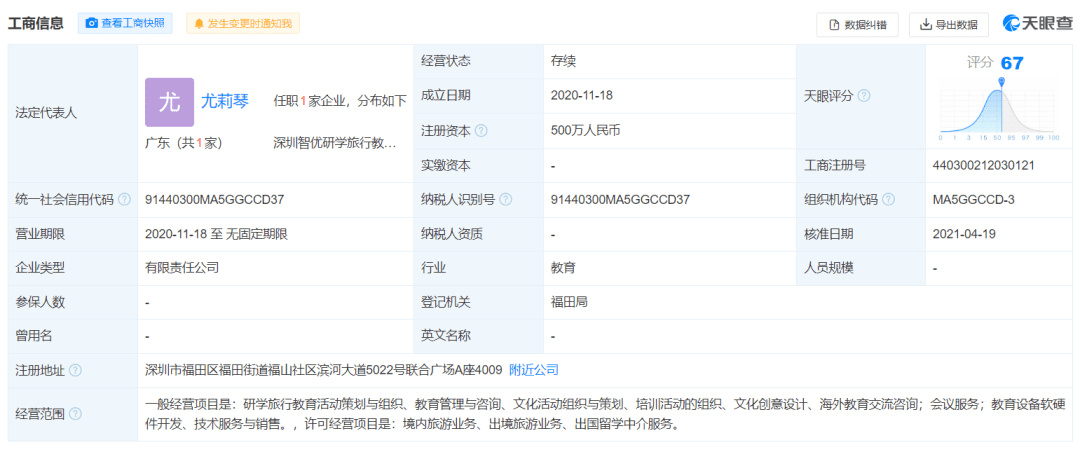Screen dimensions: 1080x452
Task: Click the document icon in 数据纠错
Action: click(834, 25)
